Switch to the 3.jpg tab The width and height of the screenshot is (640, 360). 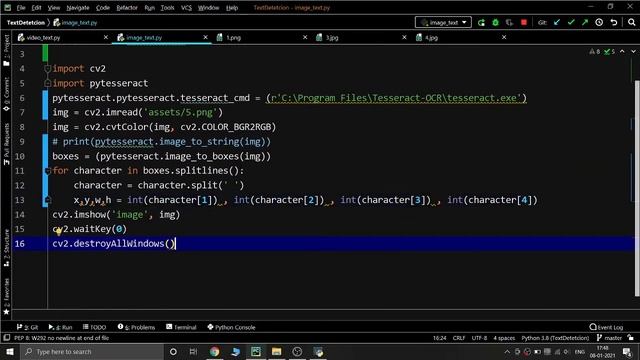click(331, 38)
